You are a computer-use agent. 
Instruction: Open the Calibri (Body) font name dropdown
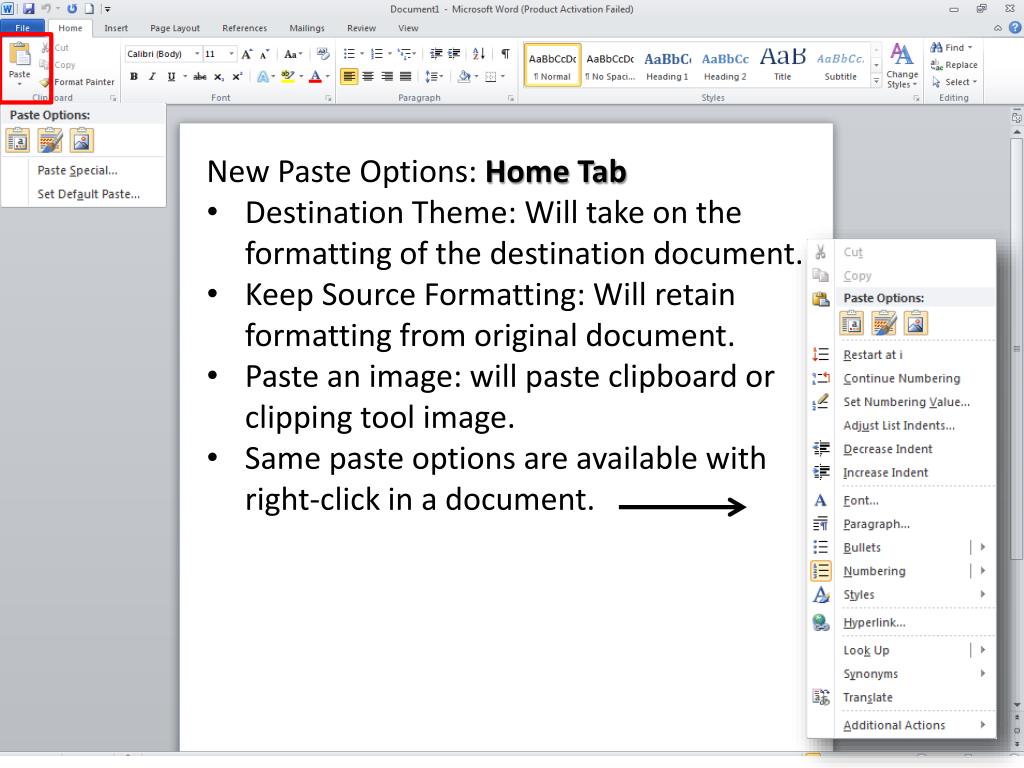pyautogui.click(x=197, y=54)
